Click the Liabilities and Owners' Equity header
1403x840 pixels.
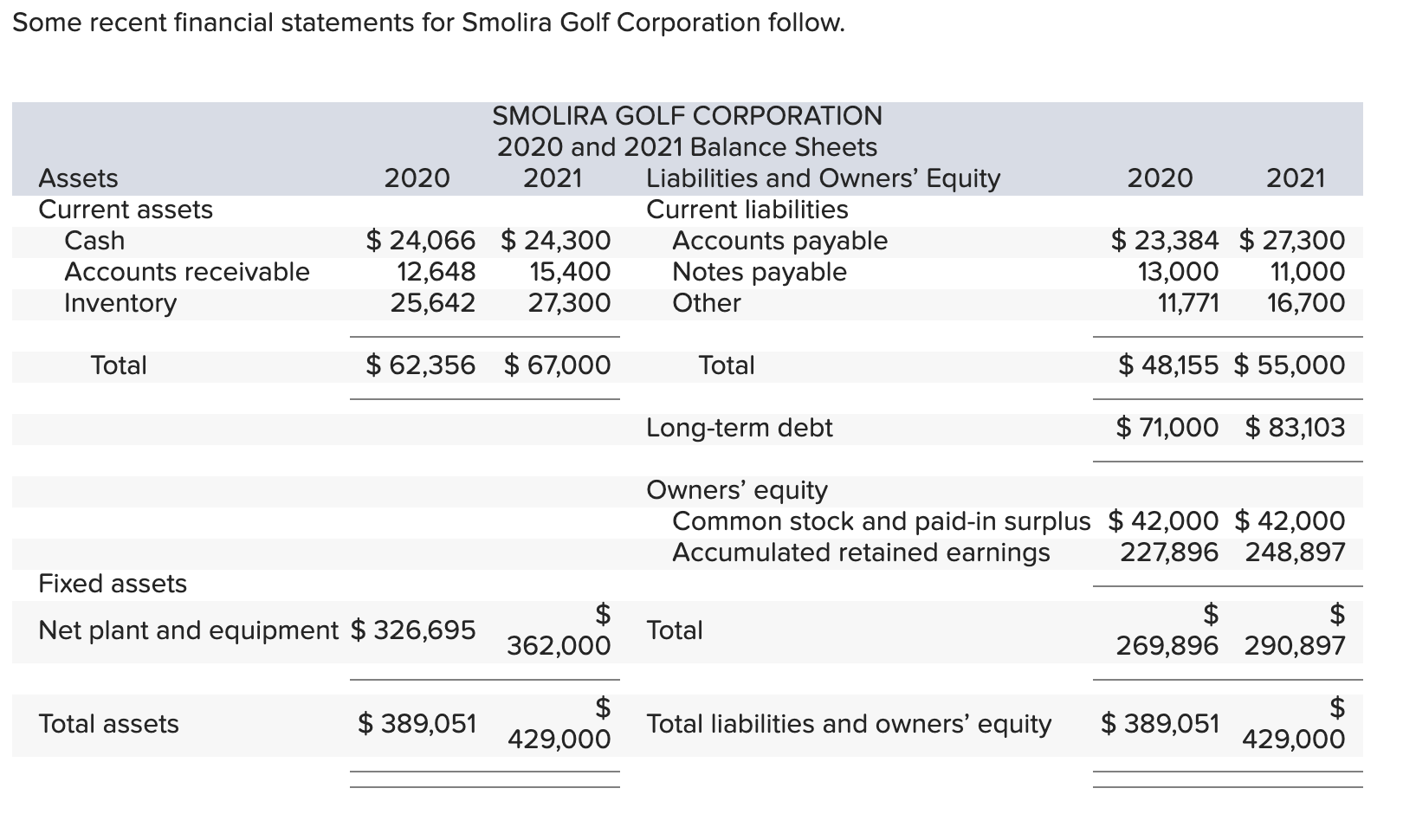(823, 178)
